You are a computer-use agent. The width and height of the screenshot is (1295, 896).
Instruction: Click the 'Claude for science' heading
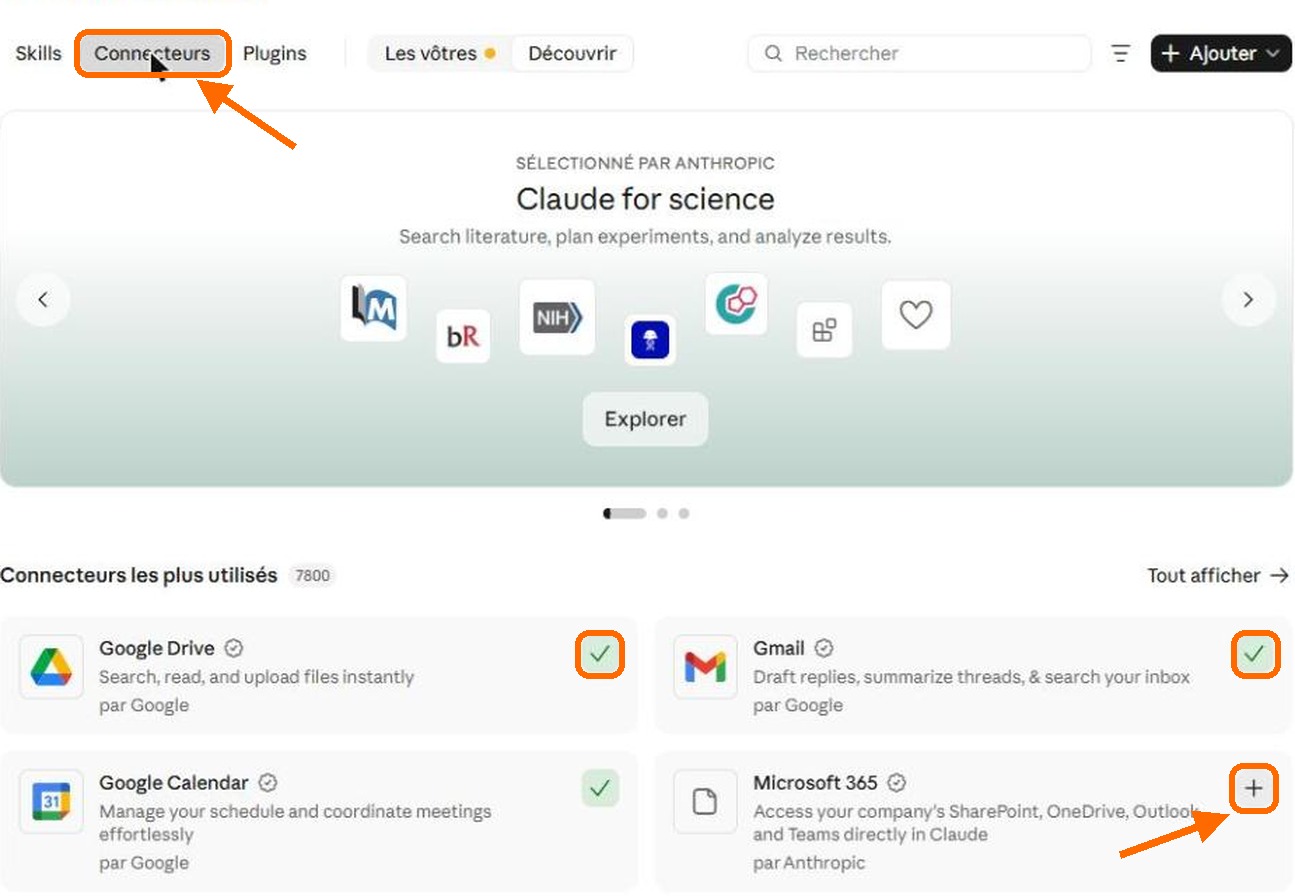tap(645, 199)
